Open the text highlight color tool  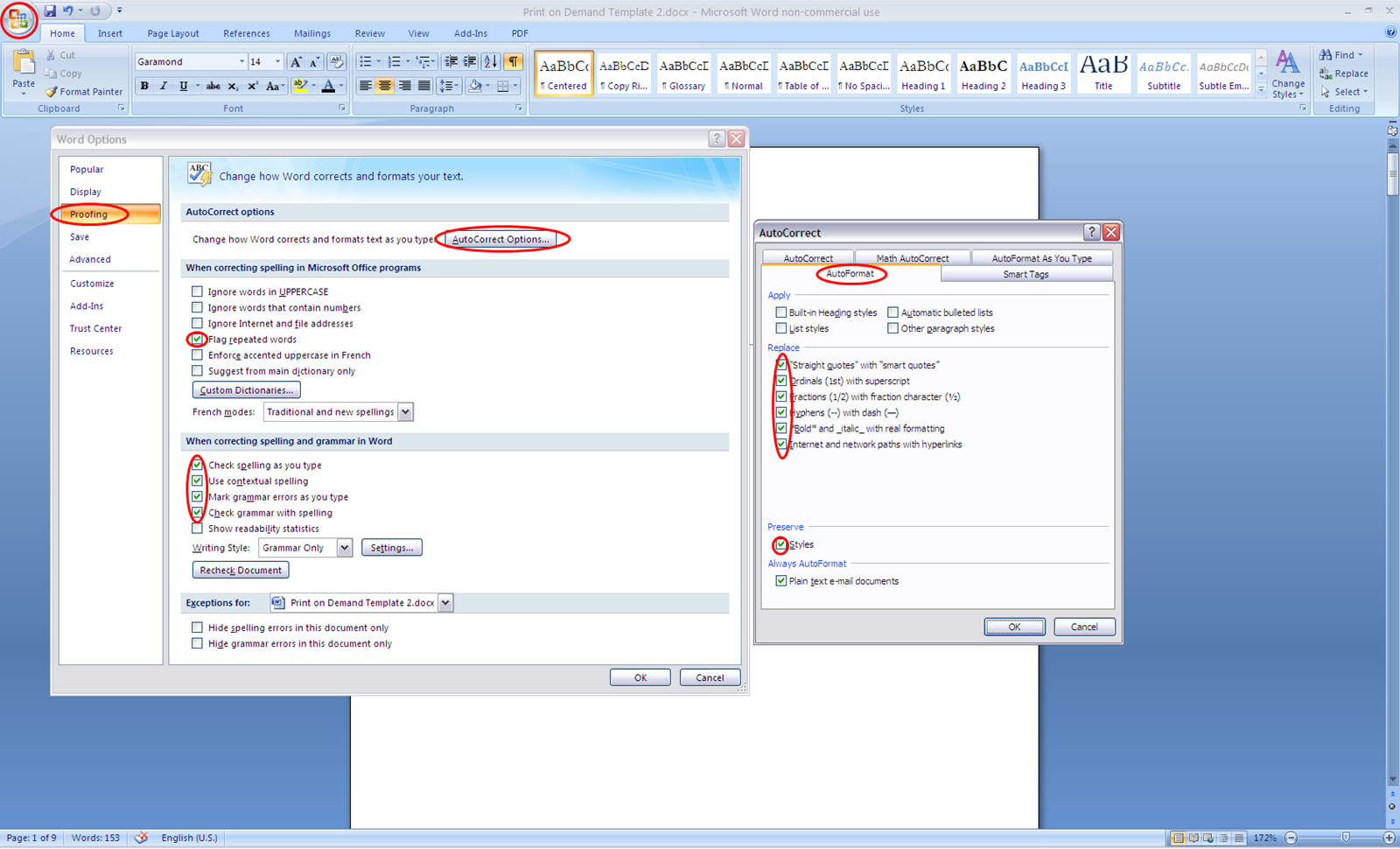299,85
